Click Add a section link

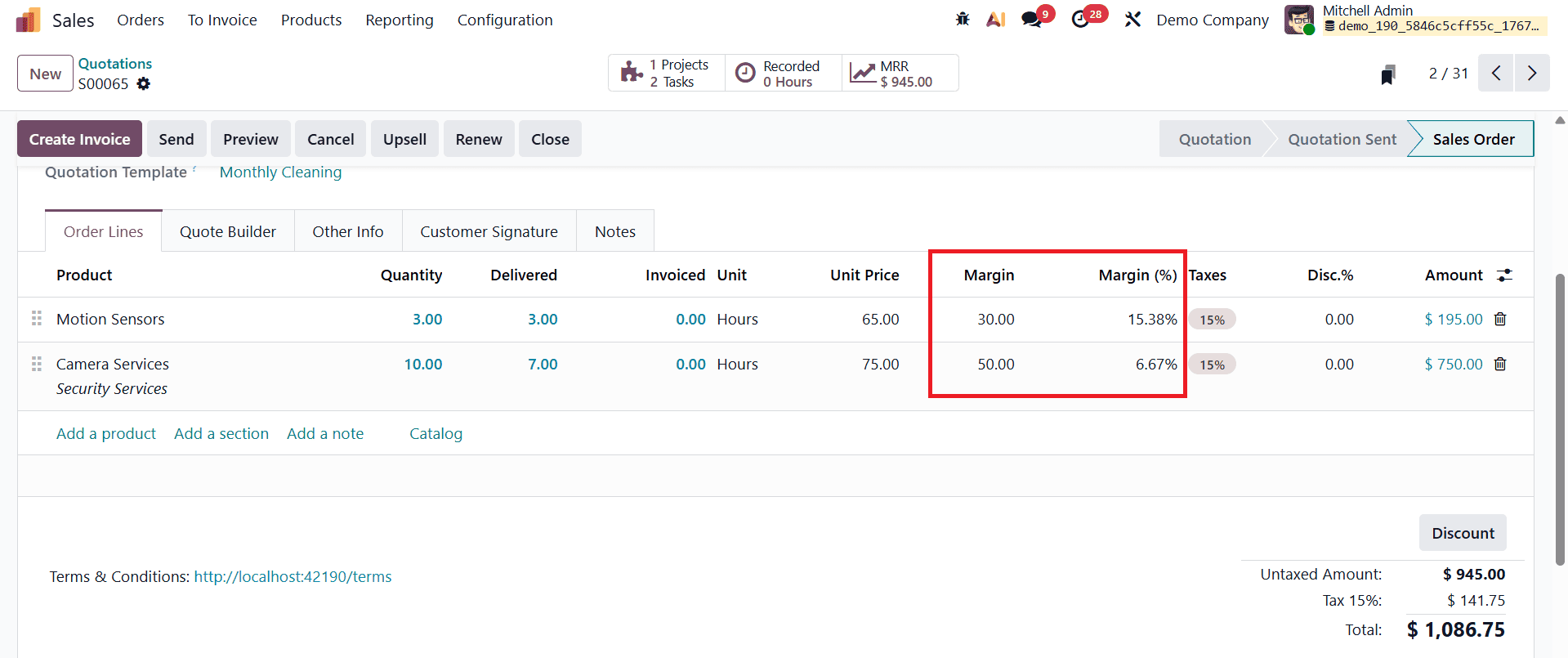221,433
